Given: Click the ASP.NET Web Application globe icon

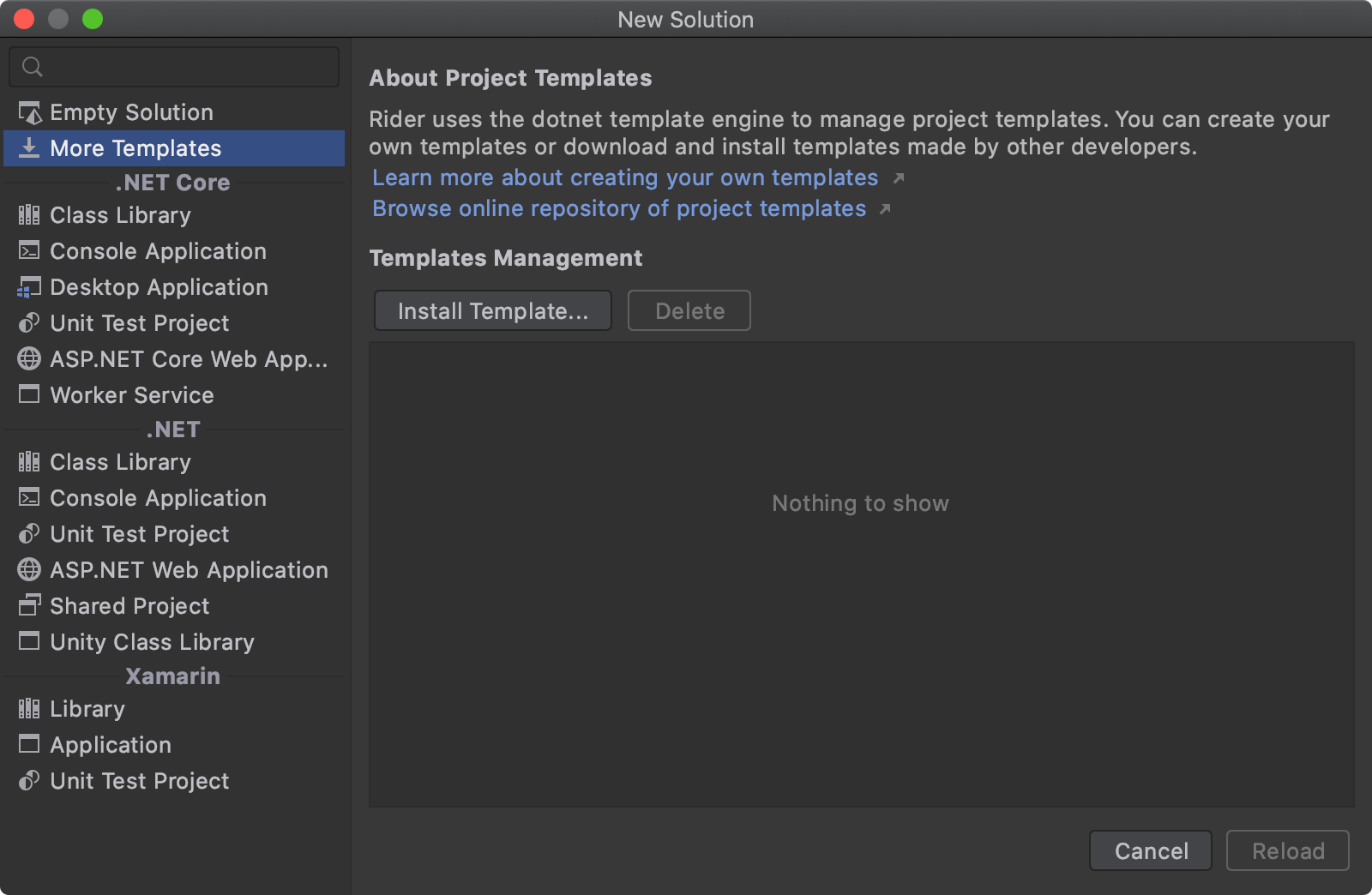Looking at the screenshot, I should tap(29, 570).
